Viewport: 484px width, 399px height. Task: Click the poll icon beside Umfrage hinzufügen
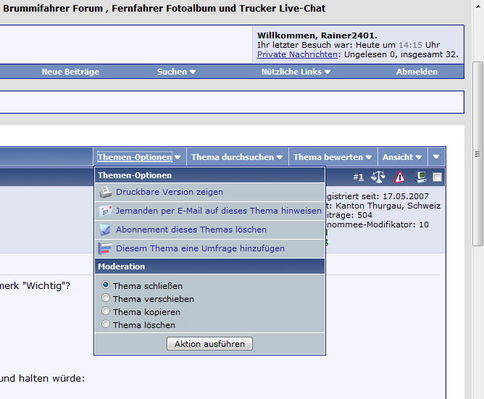(105, 249)
